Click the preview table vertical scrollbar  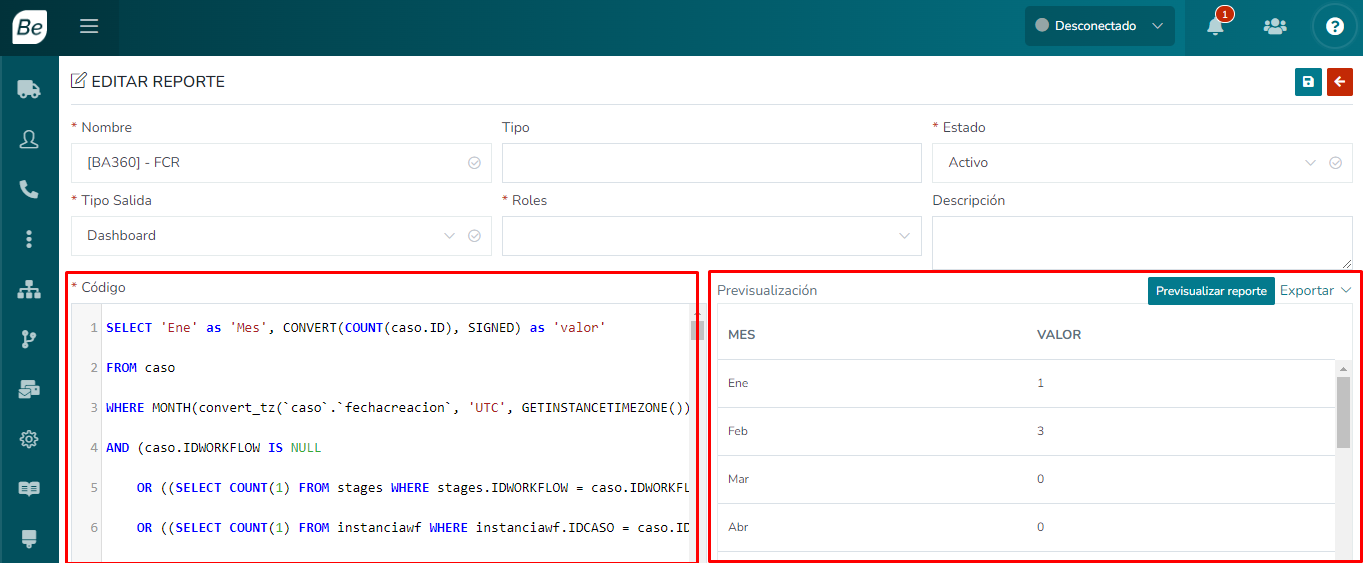tap(1343, 412)
